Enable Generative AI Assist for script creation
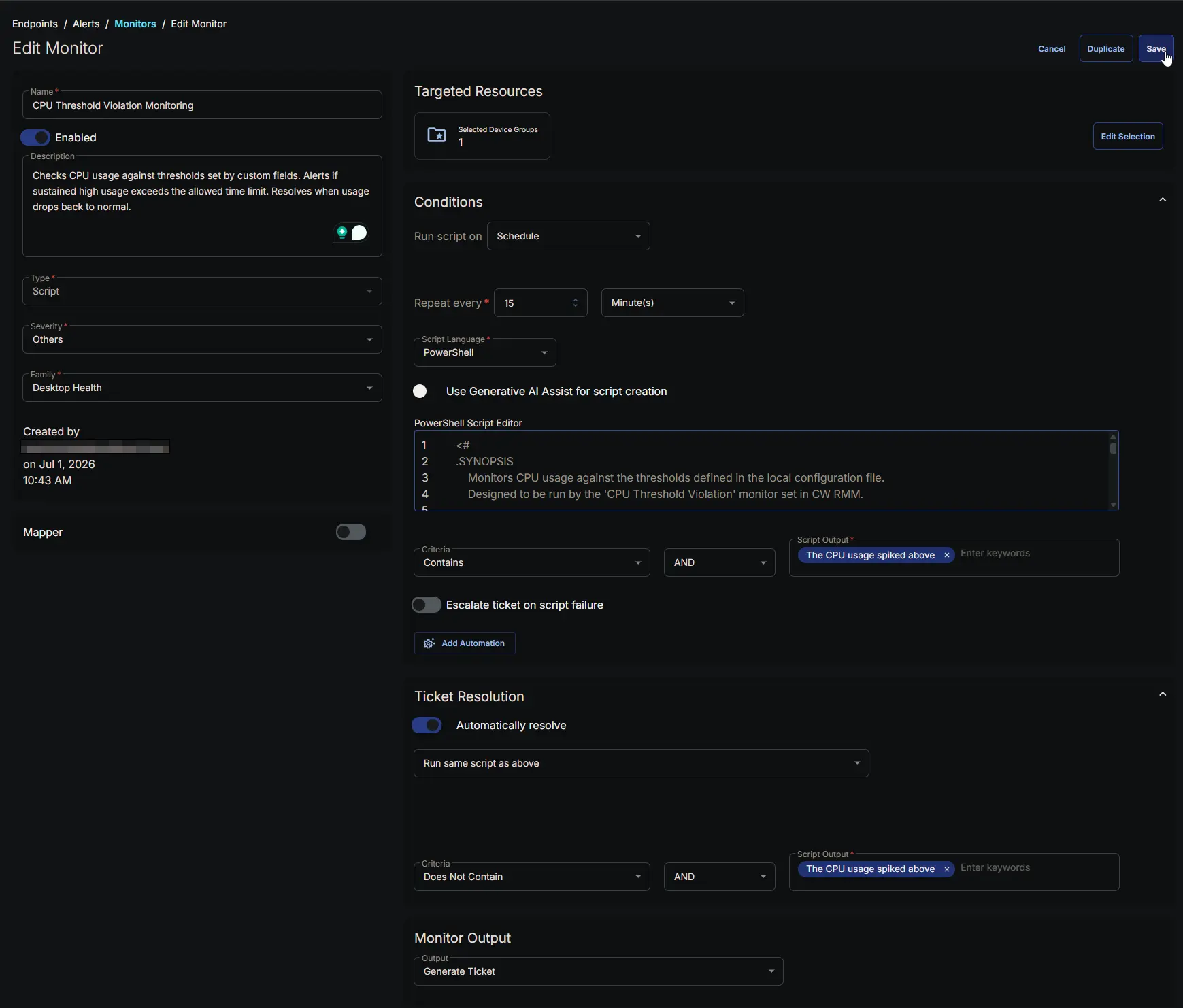Screen dimensions: 1183x1008 click(420, 391)
